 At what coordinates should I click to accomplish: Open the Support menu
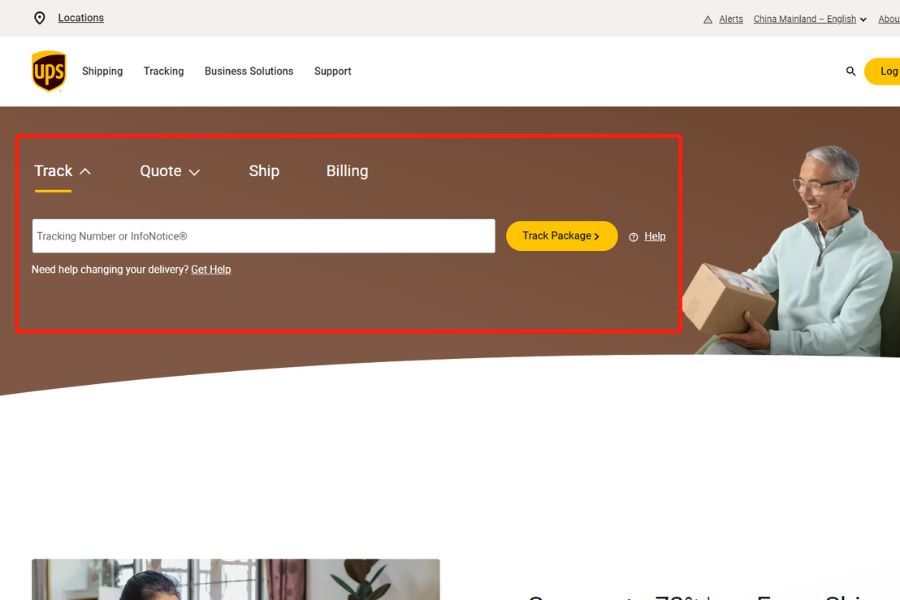332,71
